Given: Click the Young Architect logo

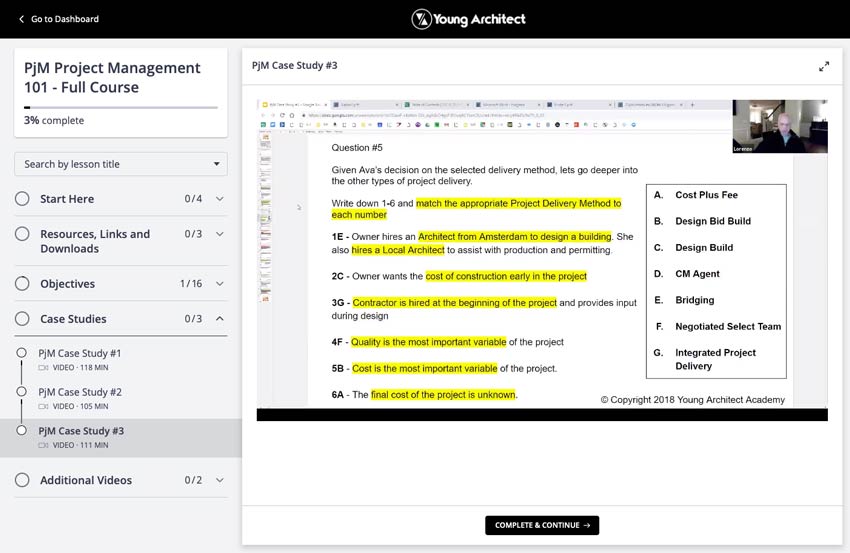Looking at the screenshot, I should (468, 19).
